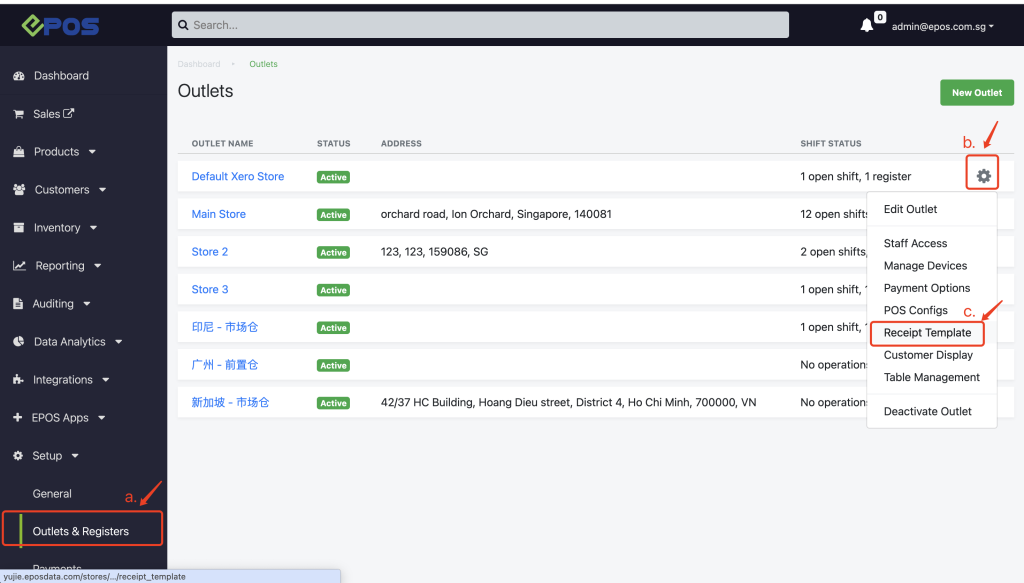Viewport: 1024px width, 583px height.
Task: Click the Sales shopping cart icon
Action: click(18, 114)
